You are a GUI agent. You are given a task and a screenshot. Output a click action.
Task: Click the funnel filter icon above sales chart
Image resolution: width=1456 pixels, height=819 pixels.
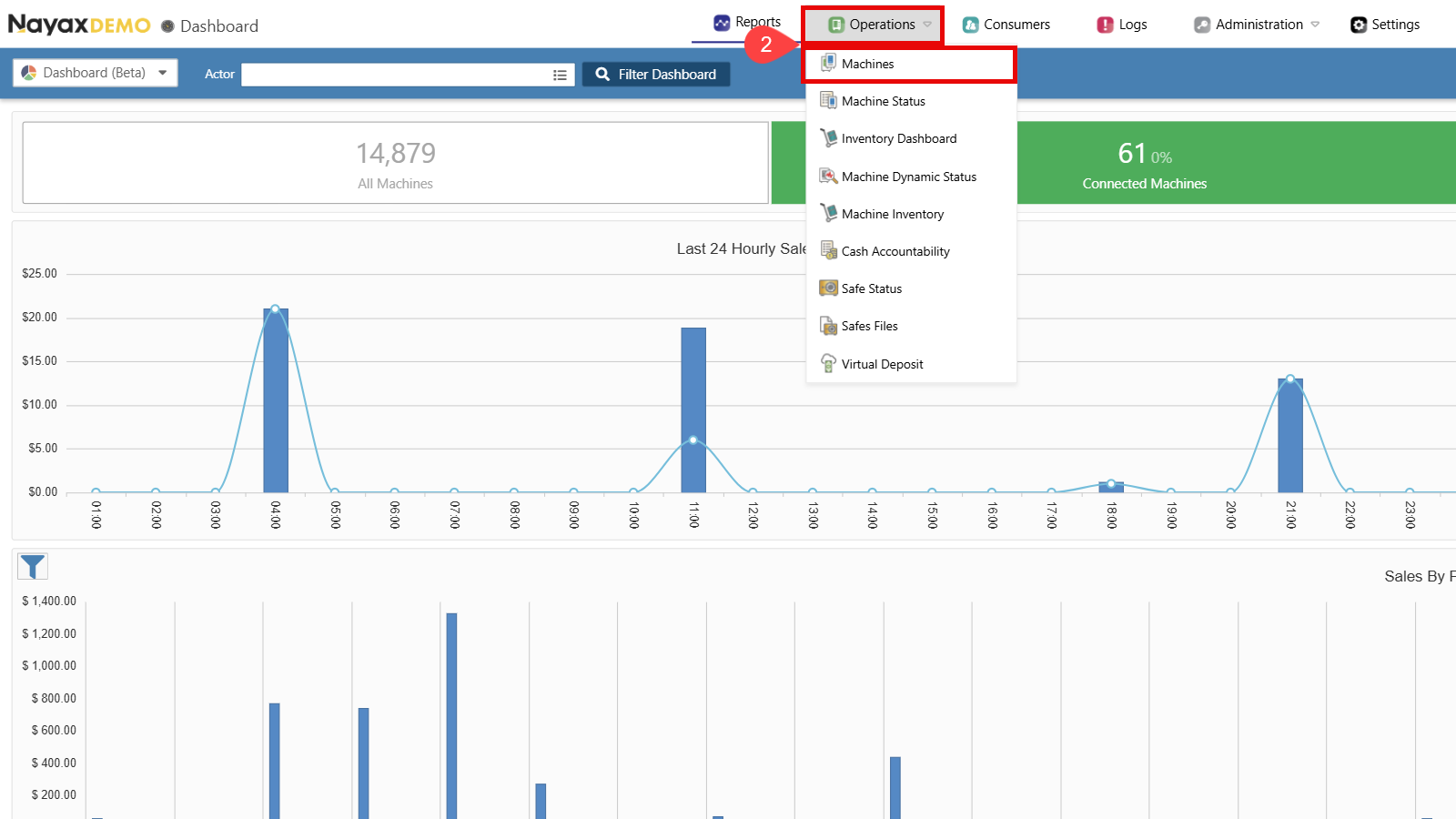[x=33, y=567]
